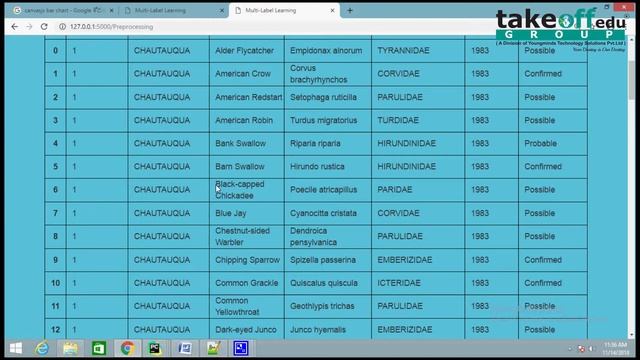Select the 'Bank Swallow' cell
The image size is (640, 360).
tap(247, 144)
